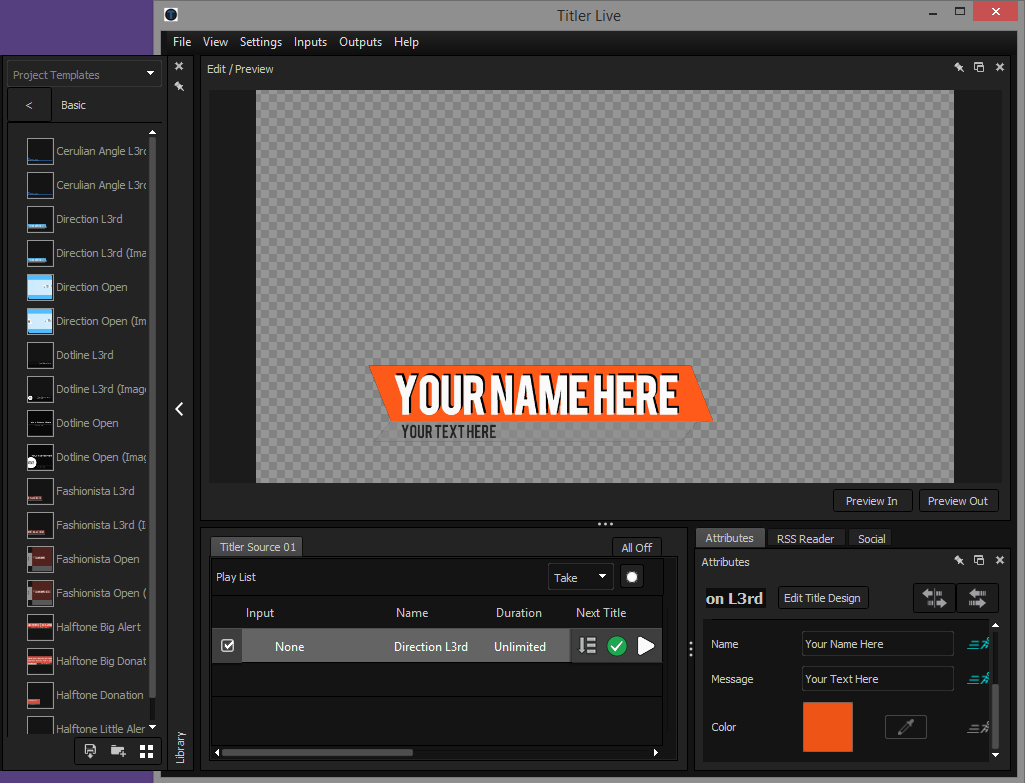Click the add folder icon in Library
1025x783 pixels.
click(118, 751)
